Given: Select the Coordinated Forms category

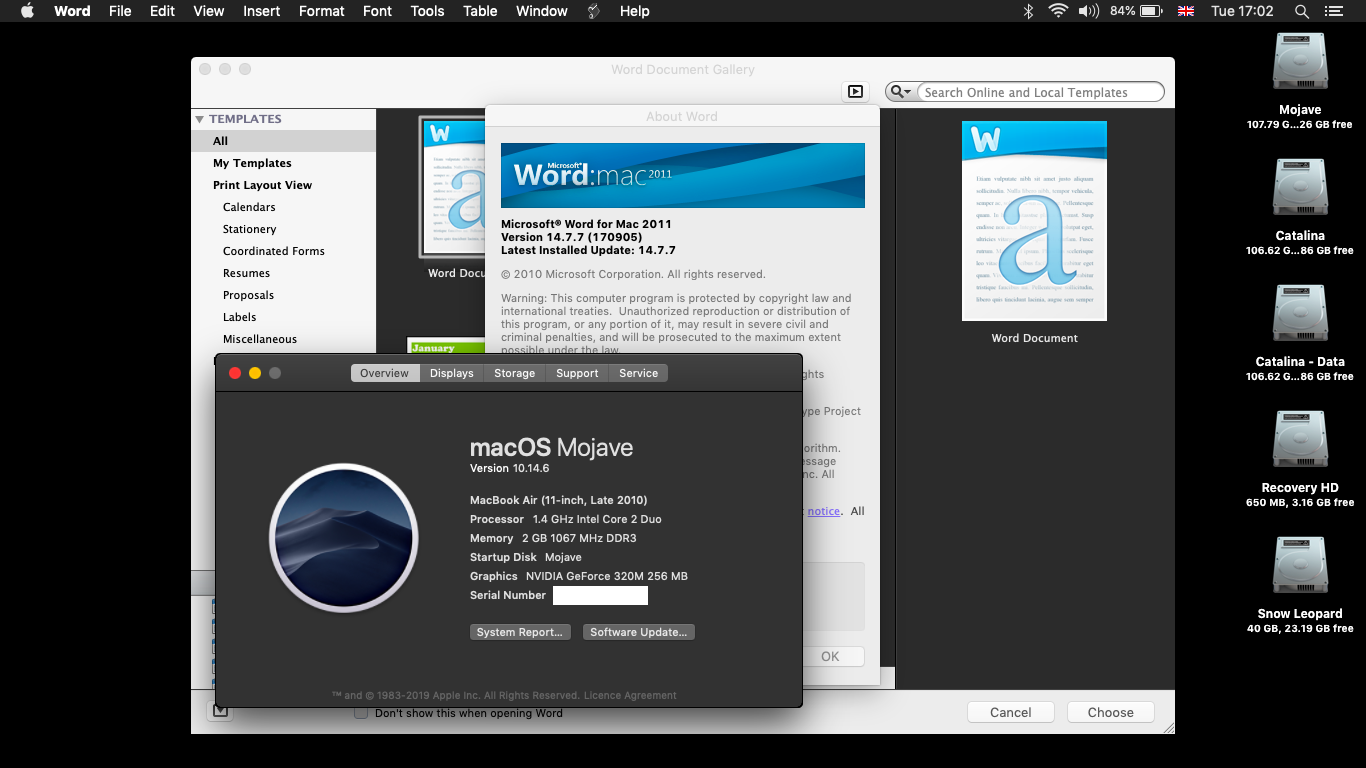Looking at the screenshot, I should pos(283,251).
